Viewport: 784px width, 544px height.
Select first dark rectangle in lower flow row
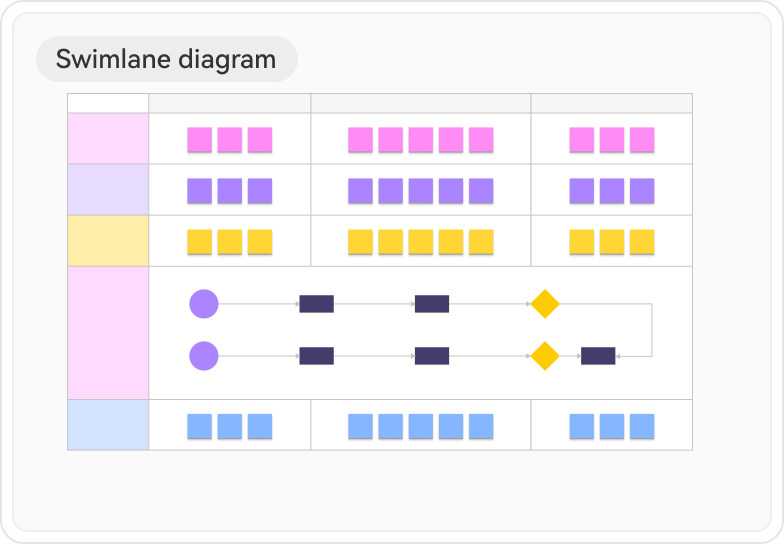point(316,355)
